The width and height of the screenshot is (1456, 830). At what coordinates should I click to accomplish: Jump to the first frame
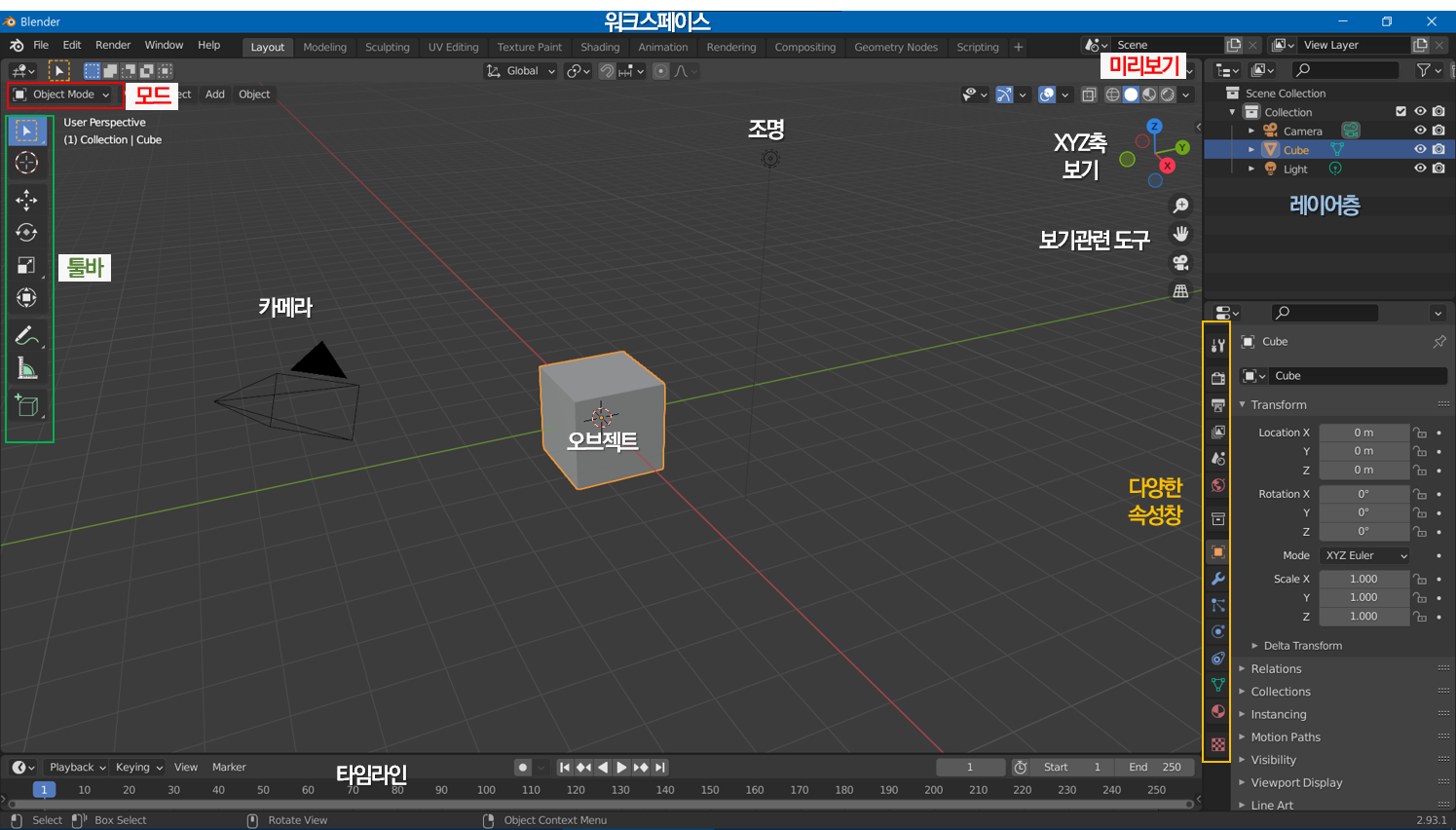pos(565,768)
